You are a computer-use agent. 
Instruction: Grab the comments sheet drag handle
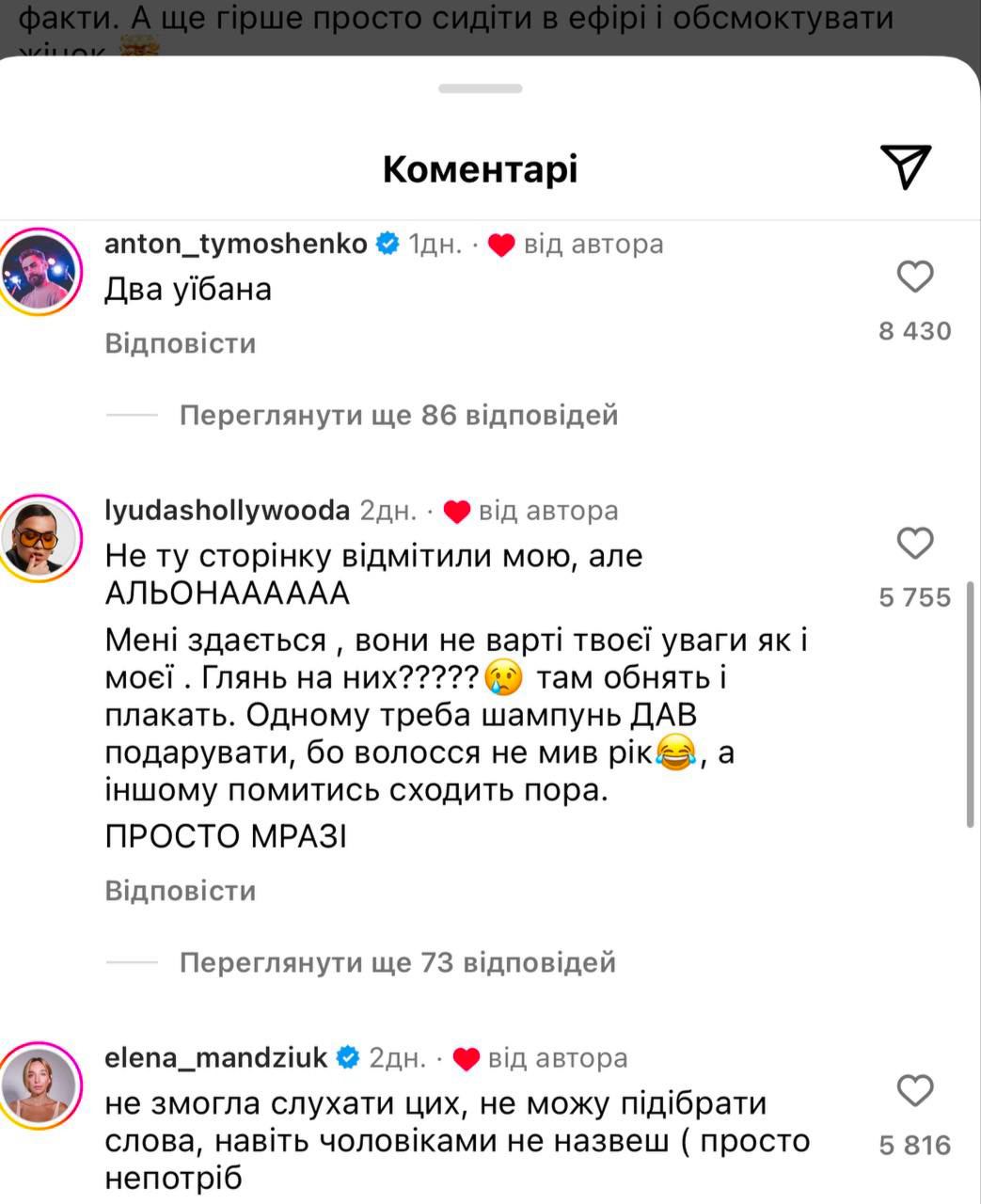[481, 88]
